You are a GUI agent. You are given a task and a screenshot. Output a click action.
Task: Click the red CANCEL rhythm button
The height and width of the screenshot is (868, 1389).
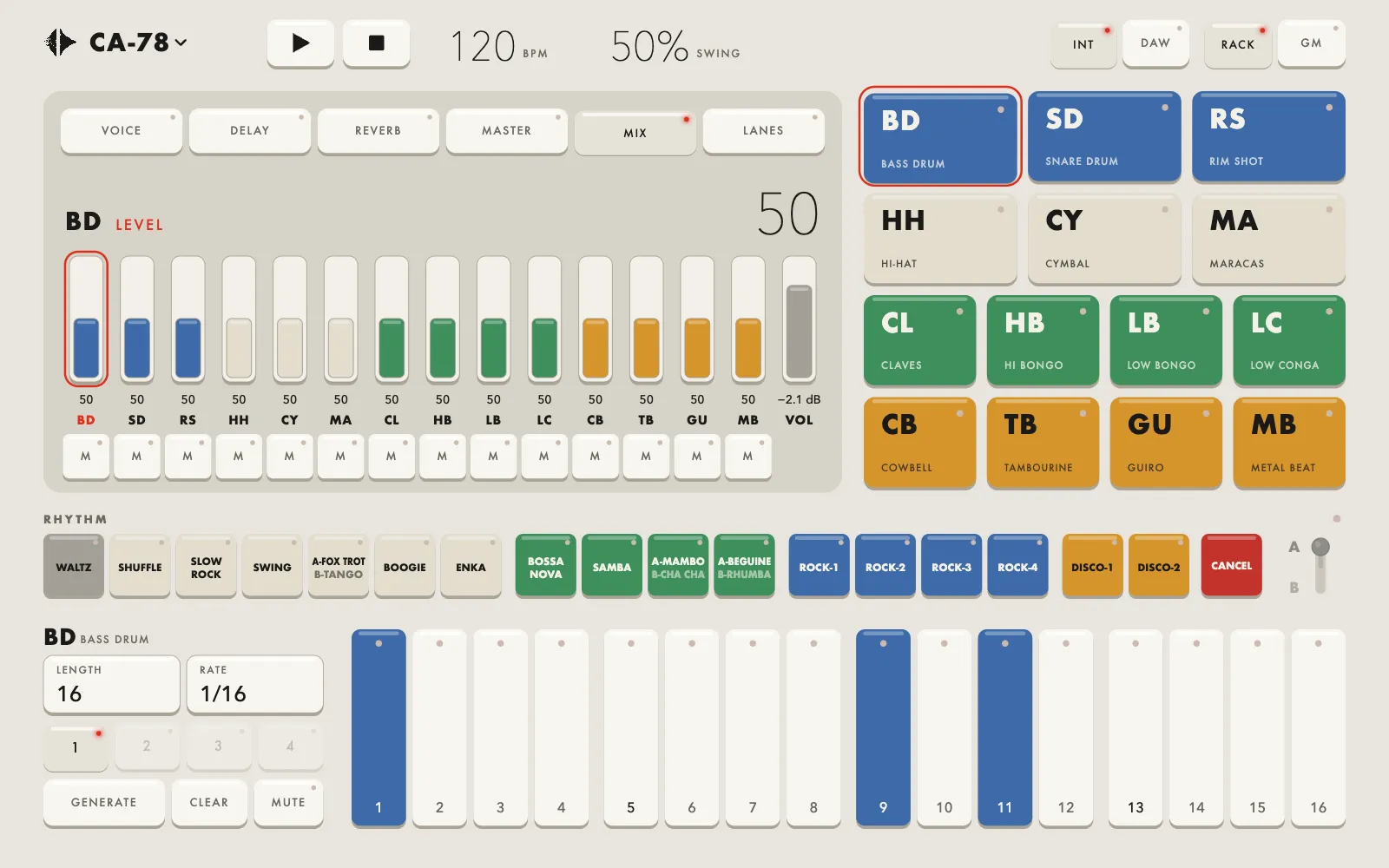point(1232,566)
